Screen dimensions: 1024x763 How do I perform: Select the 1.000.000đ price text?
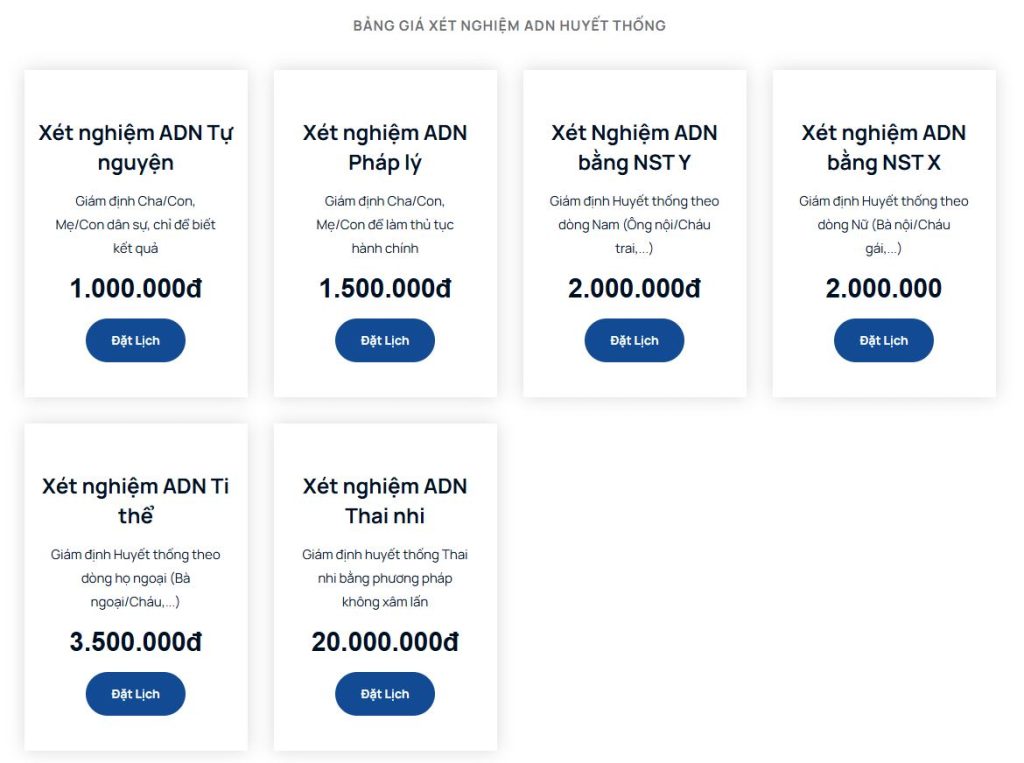(x=135, y=288)
